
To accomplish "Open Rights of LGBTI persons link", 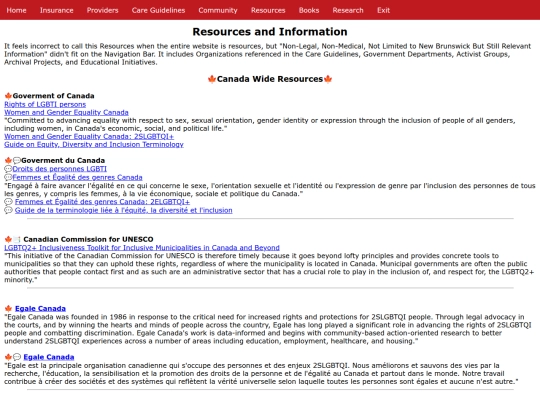I will click(45, 104).
